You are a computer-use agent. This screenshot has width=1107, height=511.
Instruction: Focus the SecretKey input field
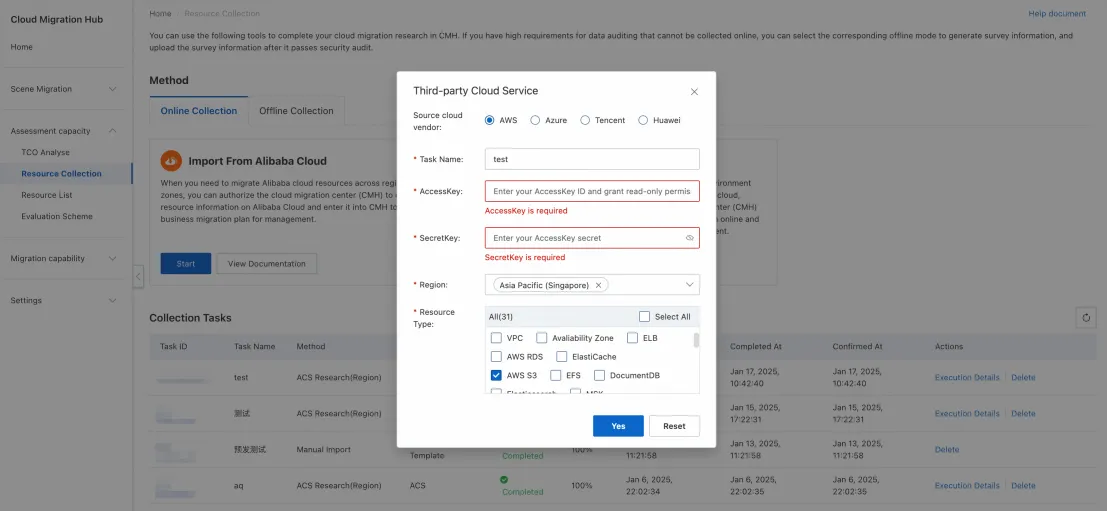point(592,238)
